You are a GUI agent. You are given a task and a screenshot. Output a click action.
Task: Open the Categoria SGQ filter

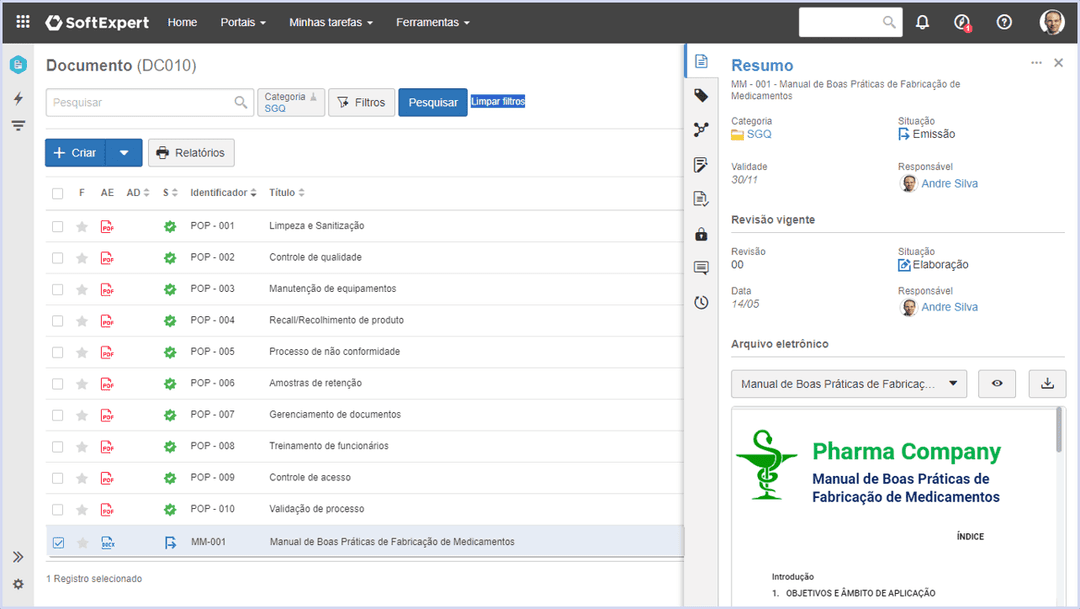(291, 103)
